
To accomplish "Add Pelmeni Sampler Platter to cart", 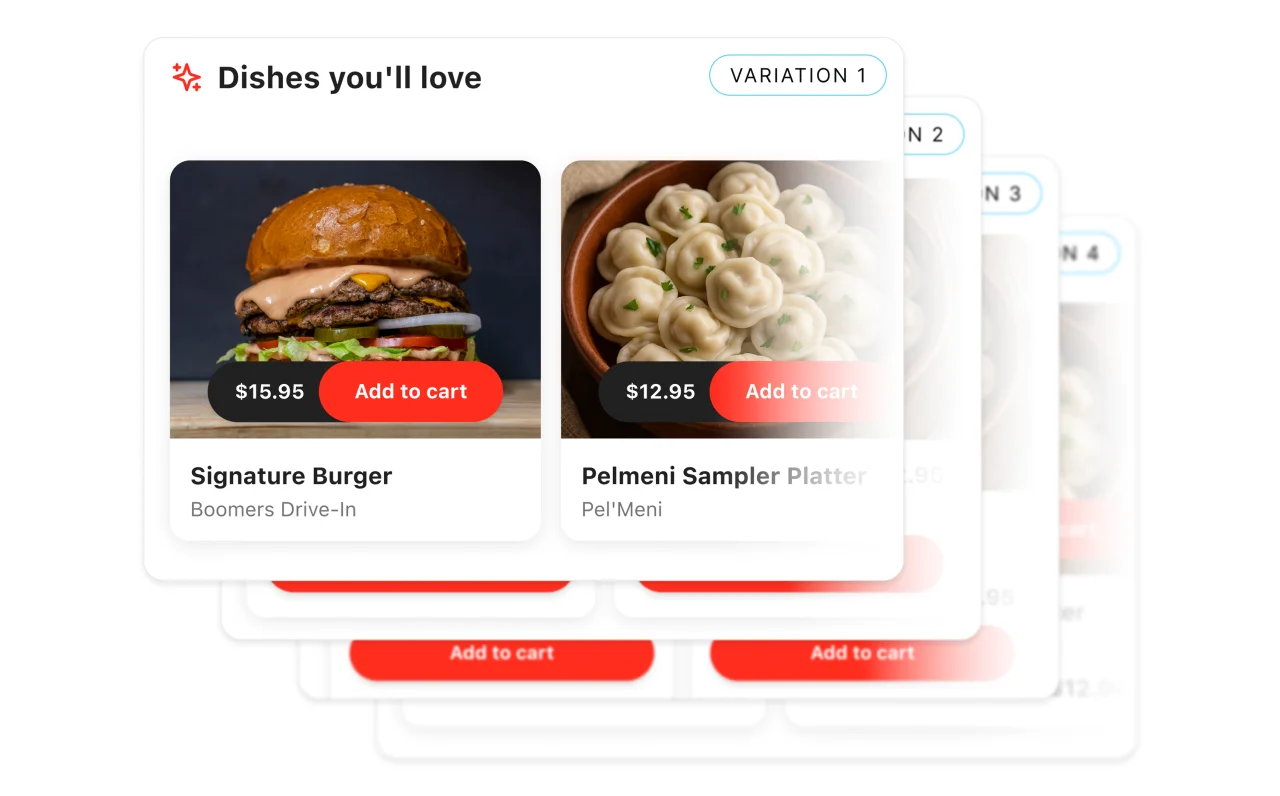I will click(x=801, y=392).
